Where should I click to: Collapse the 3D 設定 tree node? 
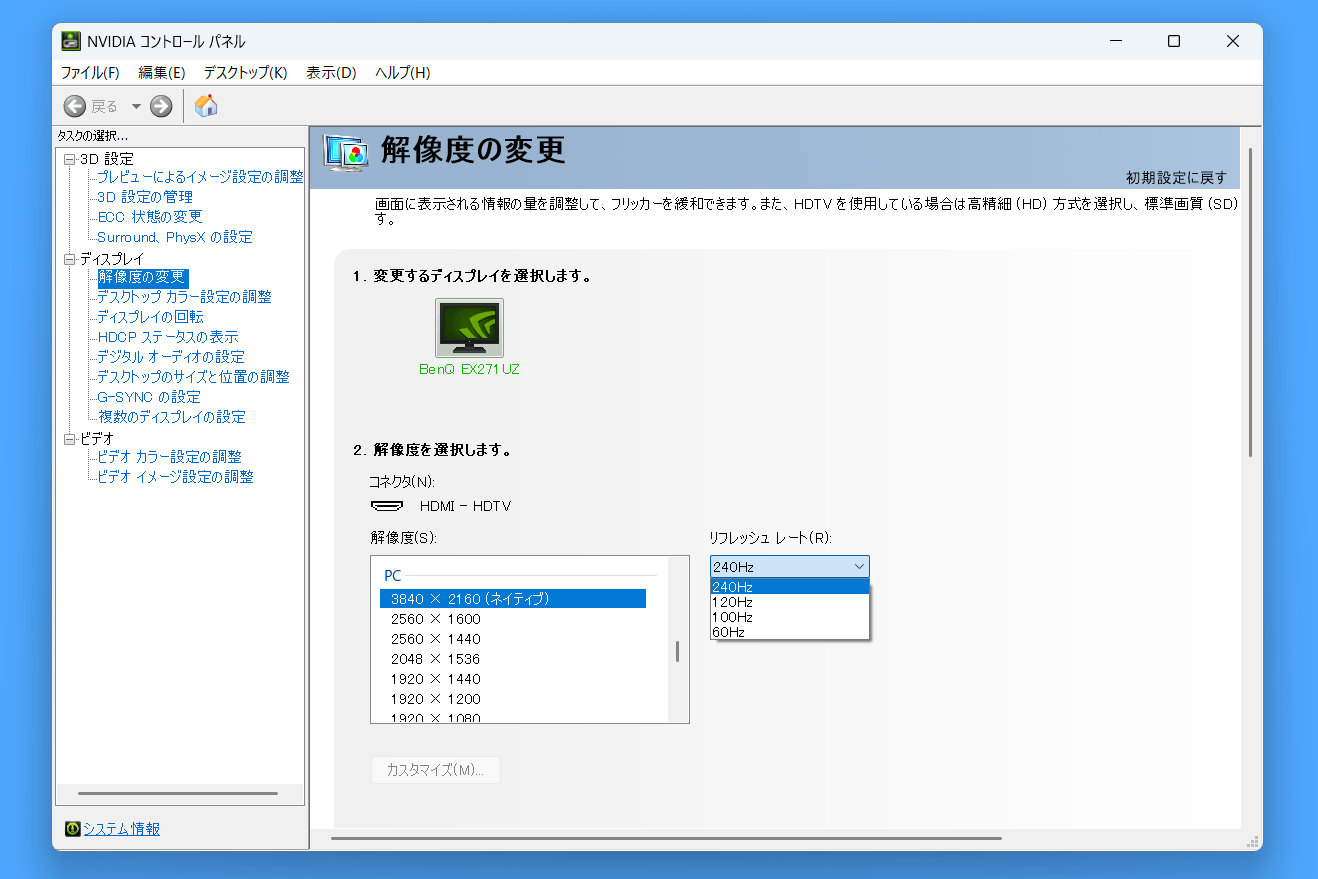click(69, 159)
